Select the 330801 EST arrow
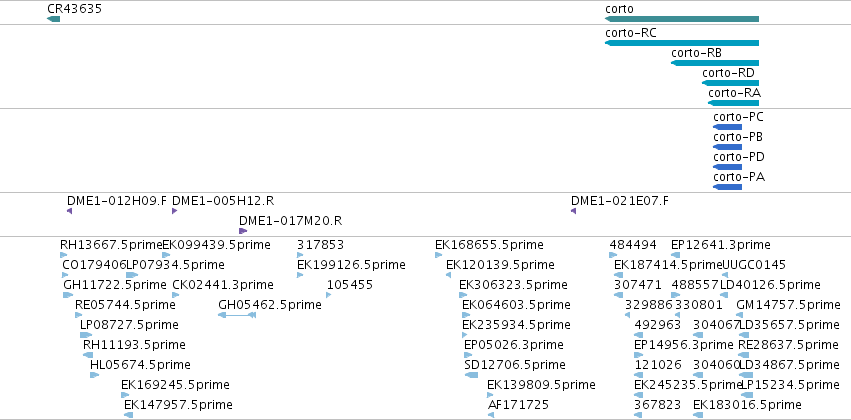This screenshot has height=420, width=851. [x=677, y=315]
